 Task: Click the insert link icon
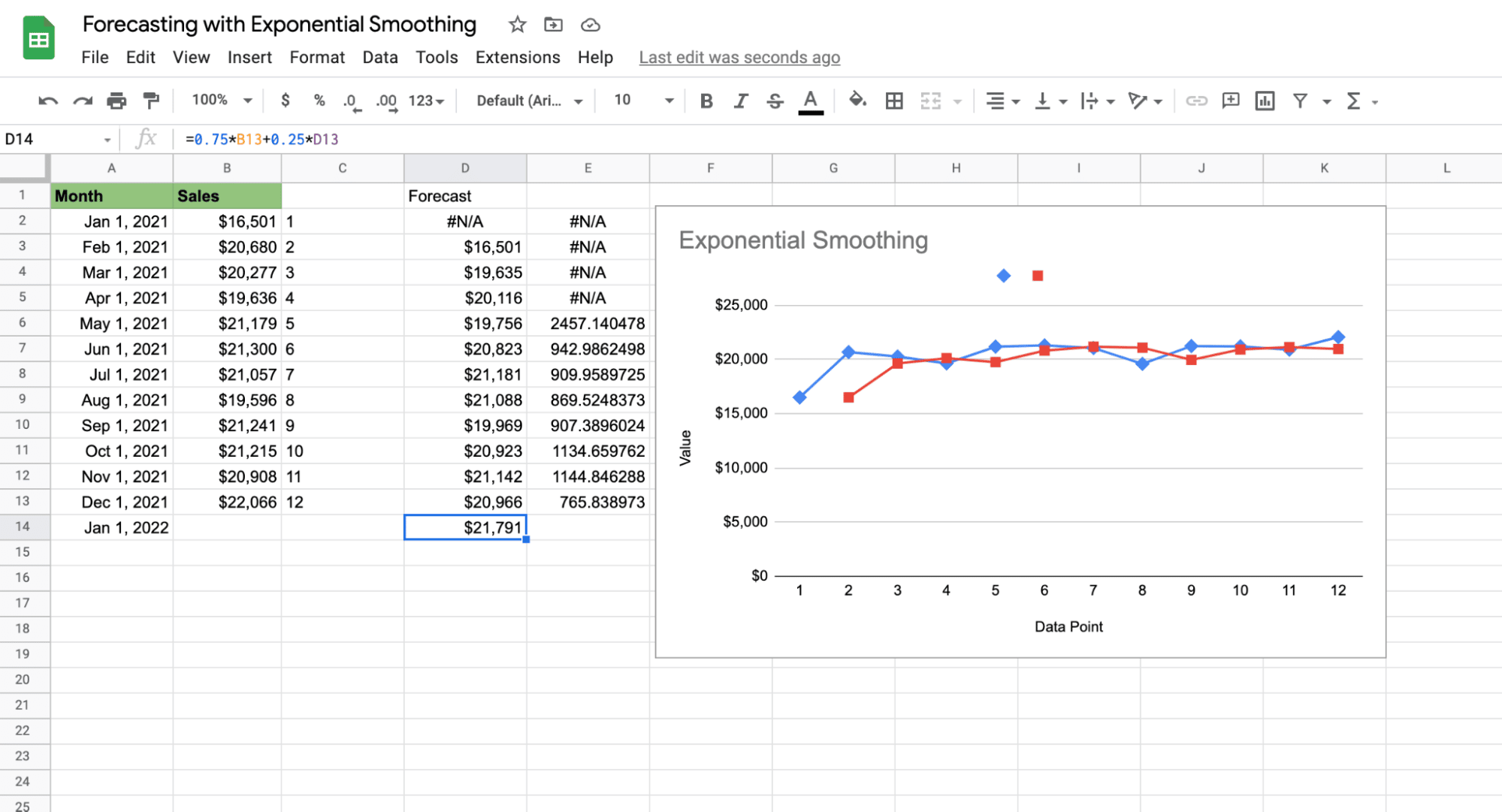tap(1195, 101)
